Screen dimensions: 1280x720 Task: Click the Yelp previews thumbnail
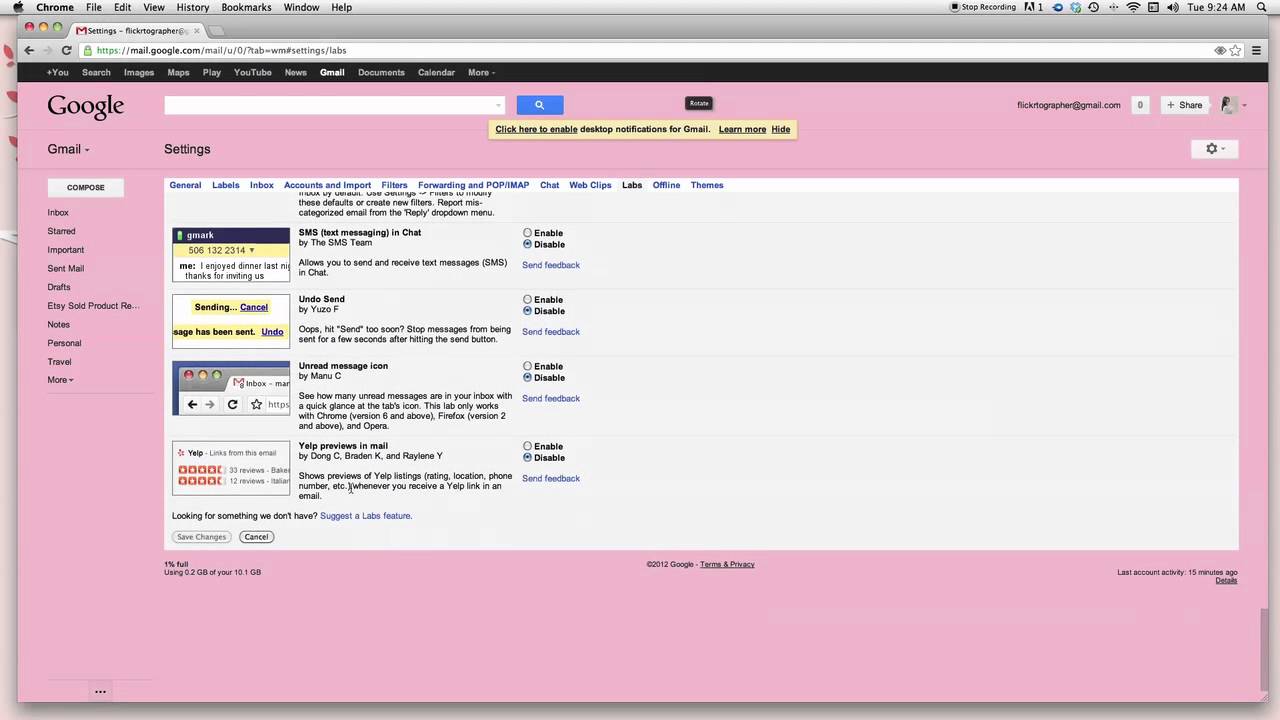[x=231, y=468]
